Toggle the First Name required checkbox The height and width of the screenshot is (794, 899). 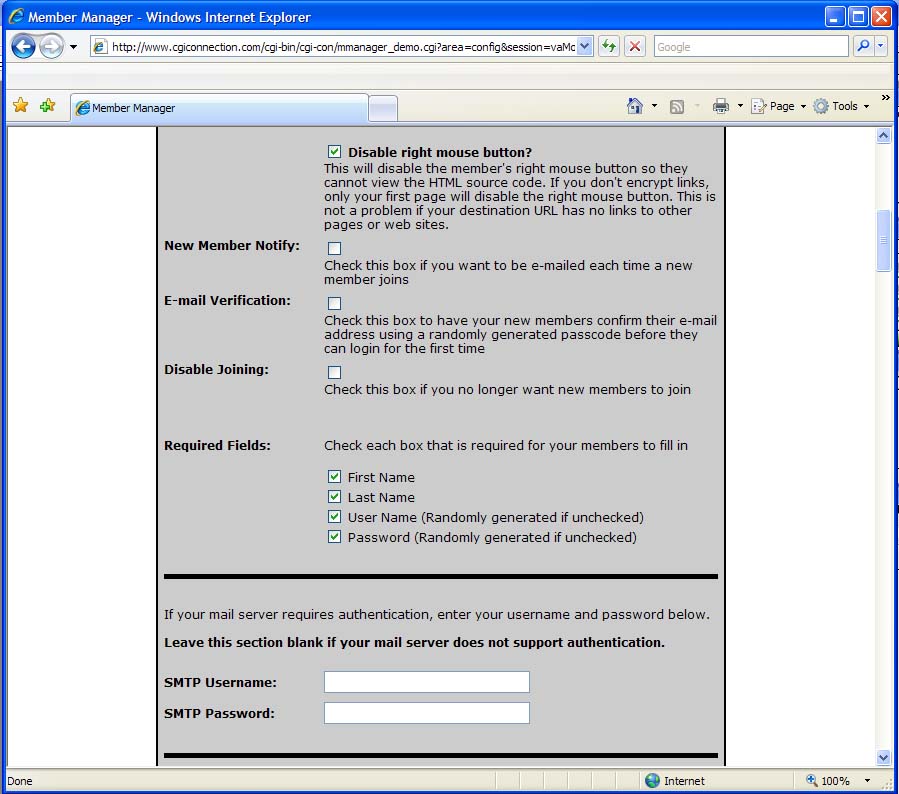(334, 476)
